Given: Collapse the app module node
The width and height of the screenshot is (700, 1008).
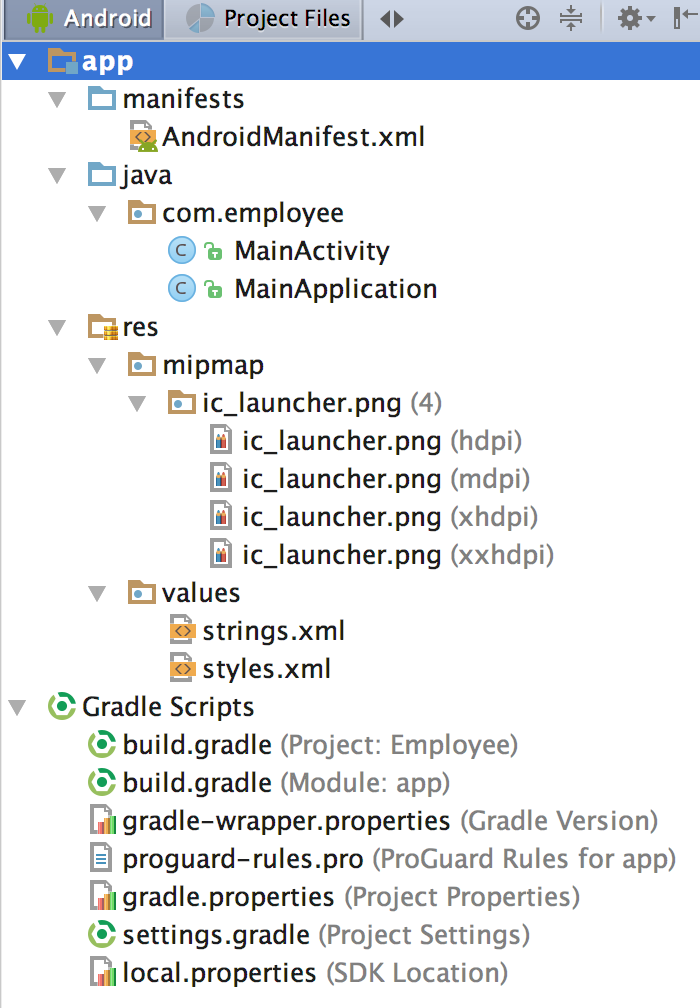Looking at the screenshot, I should click(x=17, y=63).
